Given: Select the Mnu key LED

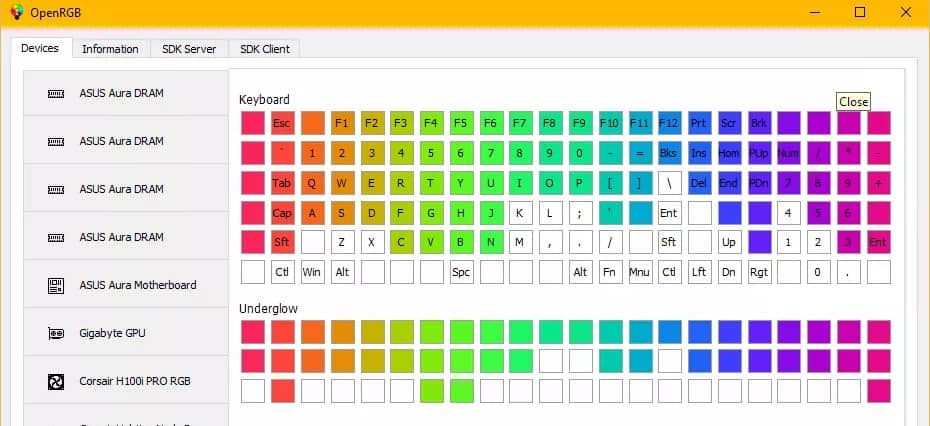Looking at the screenshot, I should pos(640,272).
